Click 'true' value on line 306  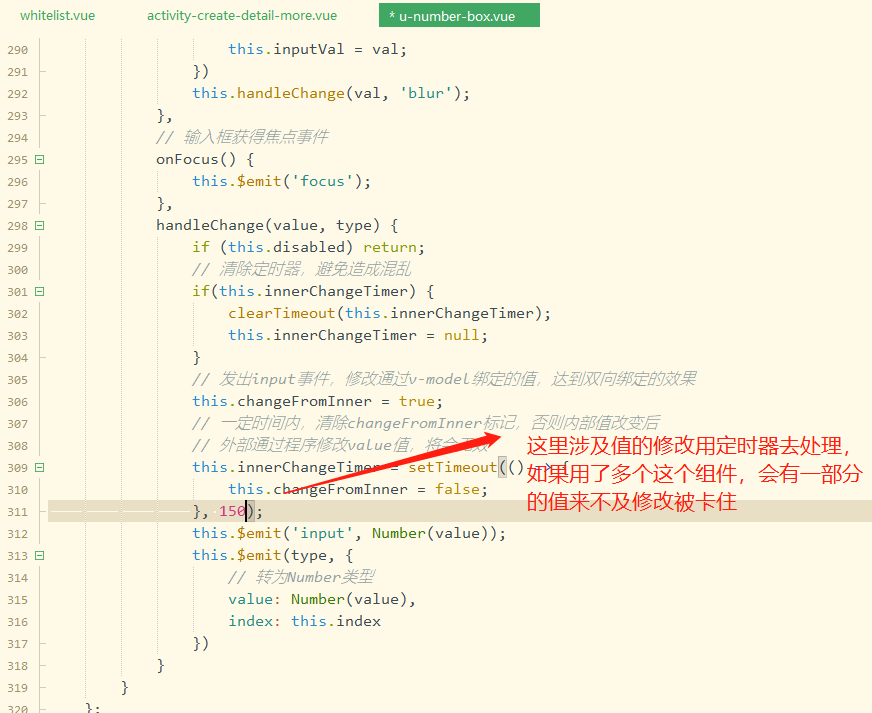point(417,402)
